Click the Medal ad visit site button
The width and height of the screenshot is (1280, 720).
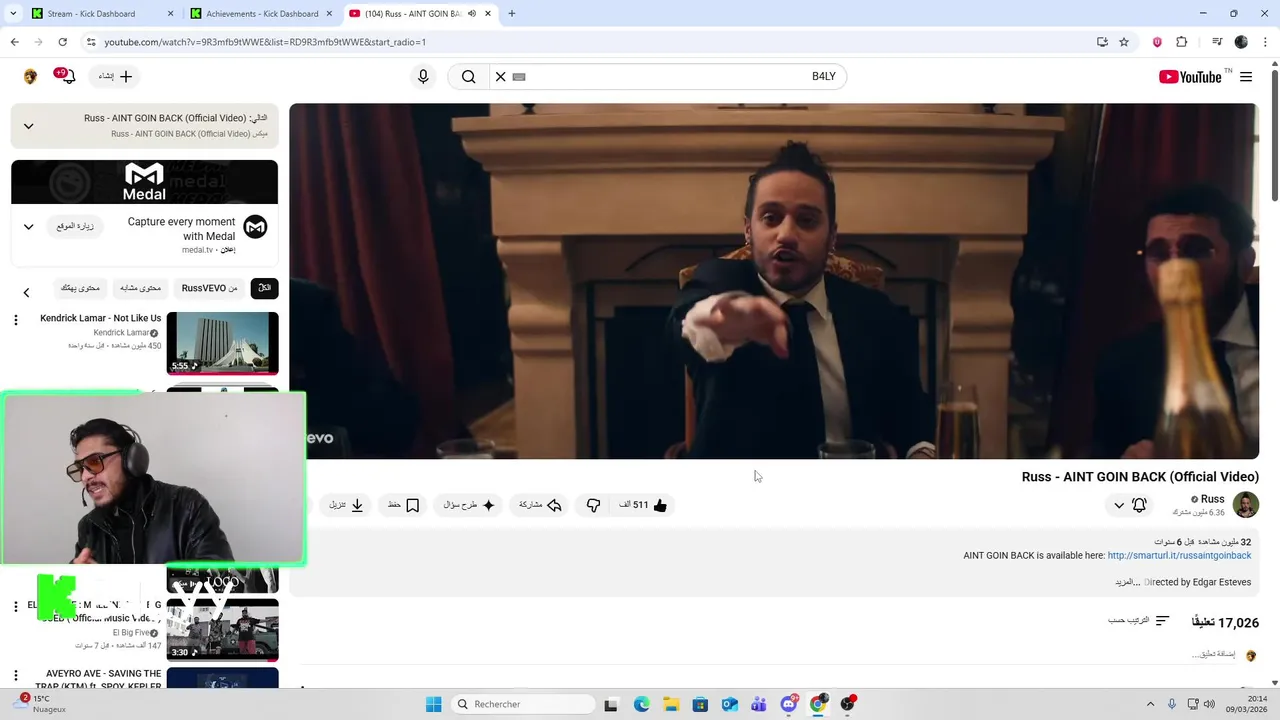click(75, 227)
